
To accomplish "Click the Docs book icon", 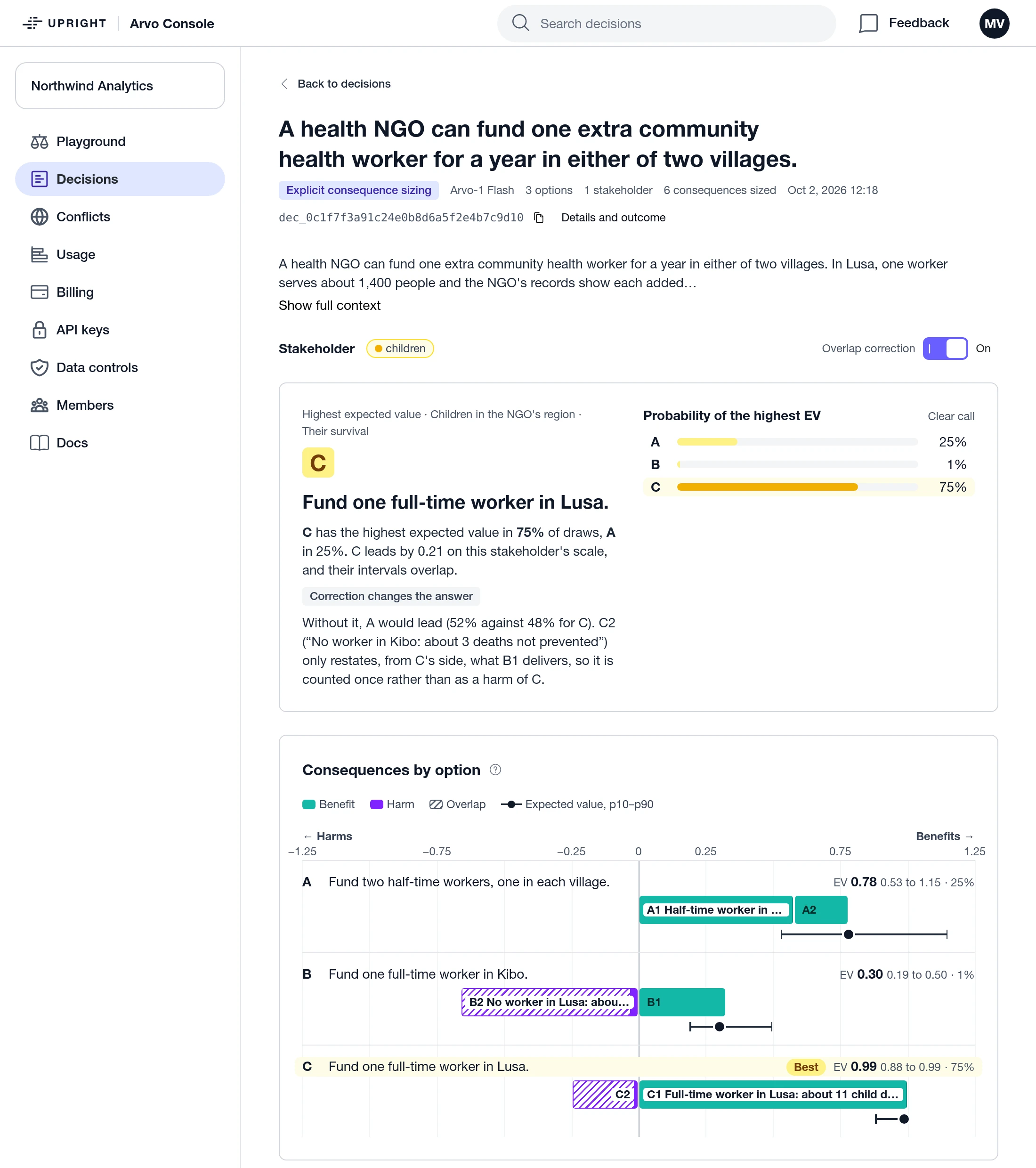I will 40,443.
